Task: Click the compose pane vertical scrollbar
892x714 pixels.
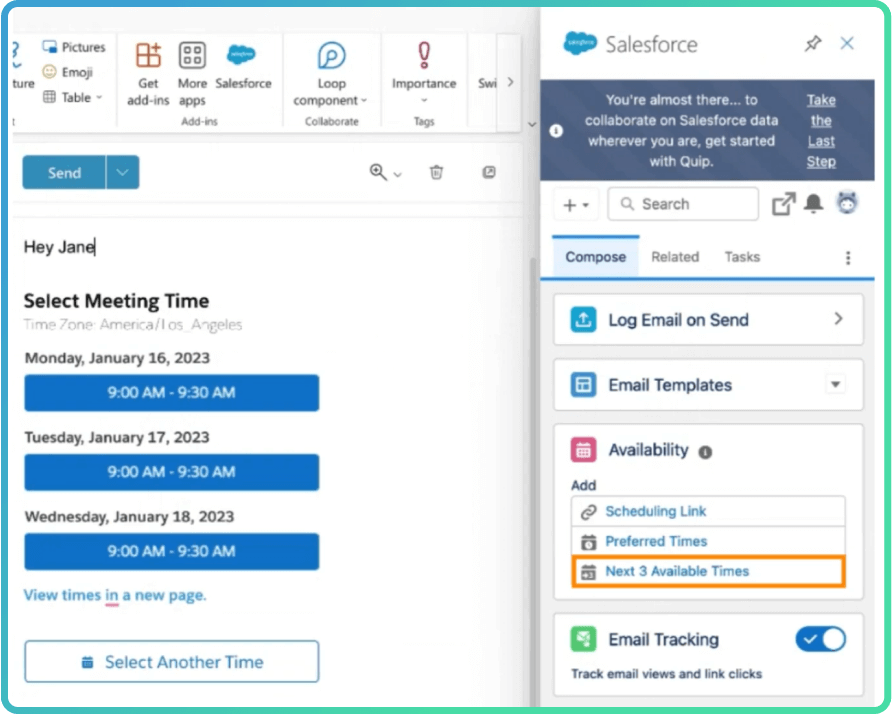Action: click(x=533, y=480)
